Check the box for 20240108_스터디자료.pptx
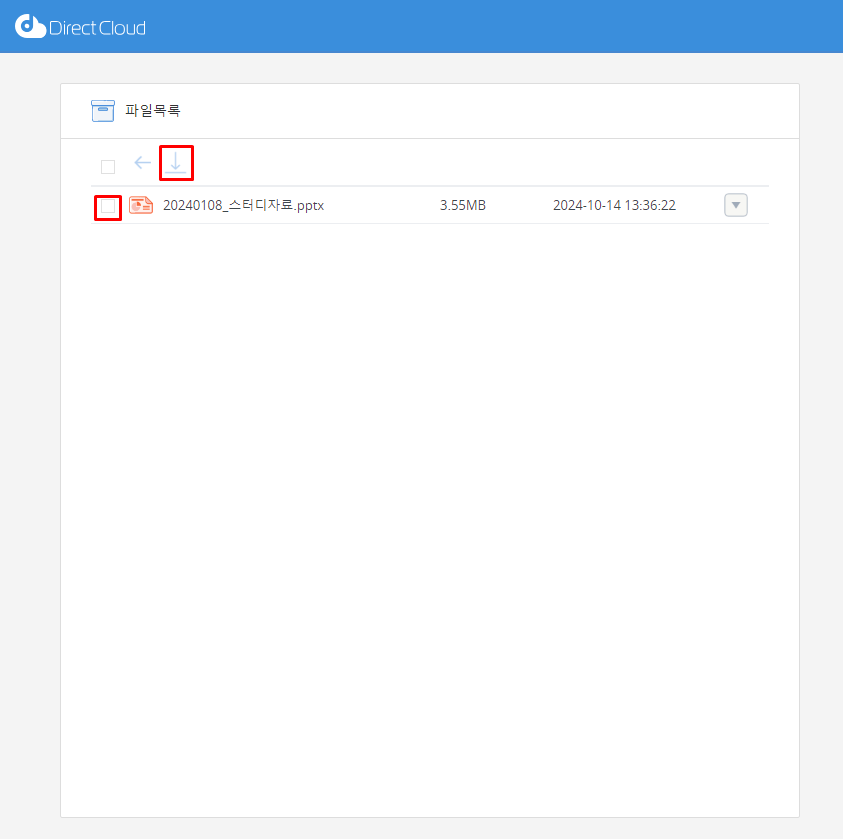843x839 pixels. tap(108, 206)
